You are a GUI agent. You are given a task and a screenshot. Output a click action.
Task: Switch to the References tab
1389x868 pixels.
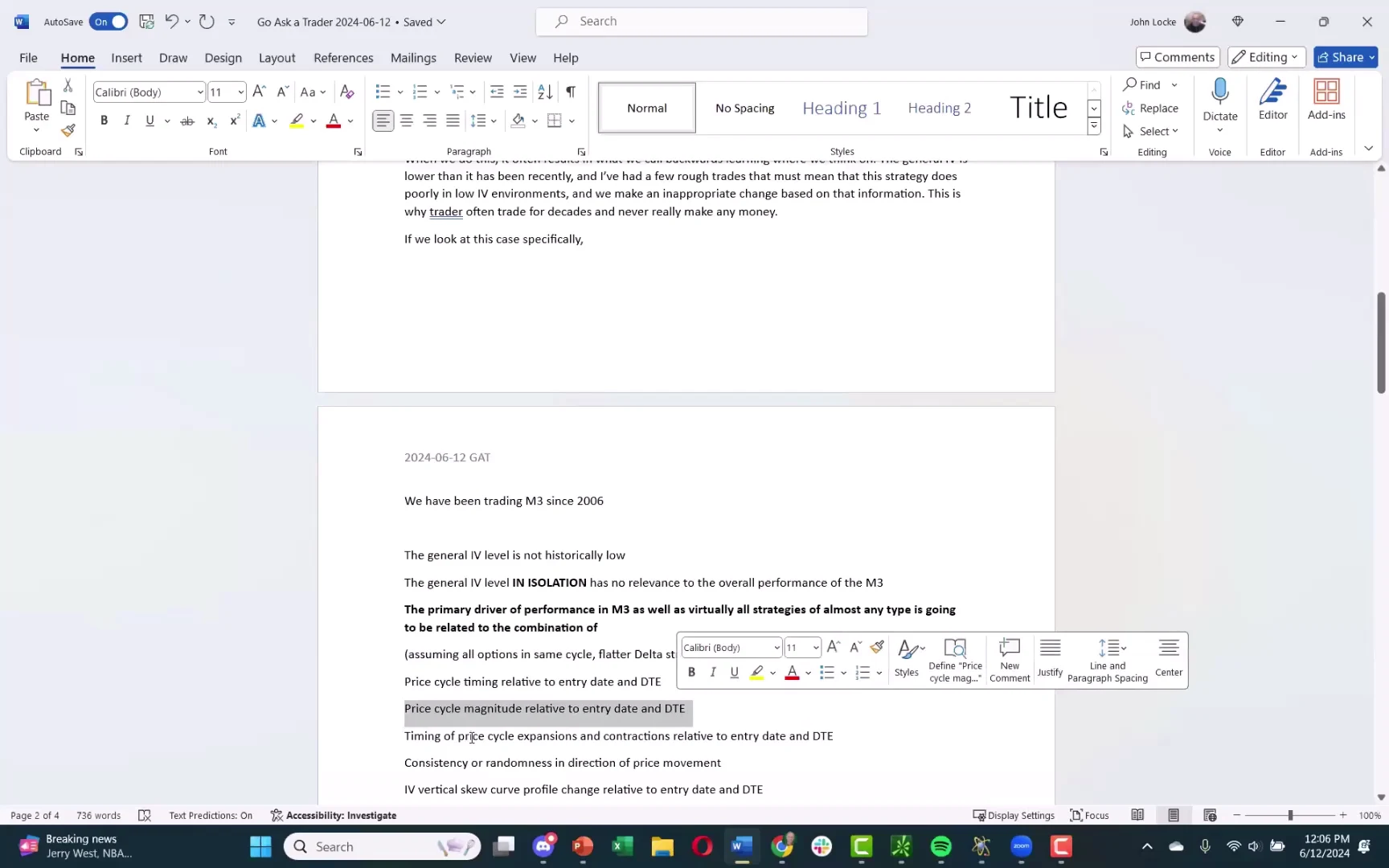click(343, 58)
